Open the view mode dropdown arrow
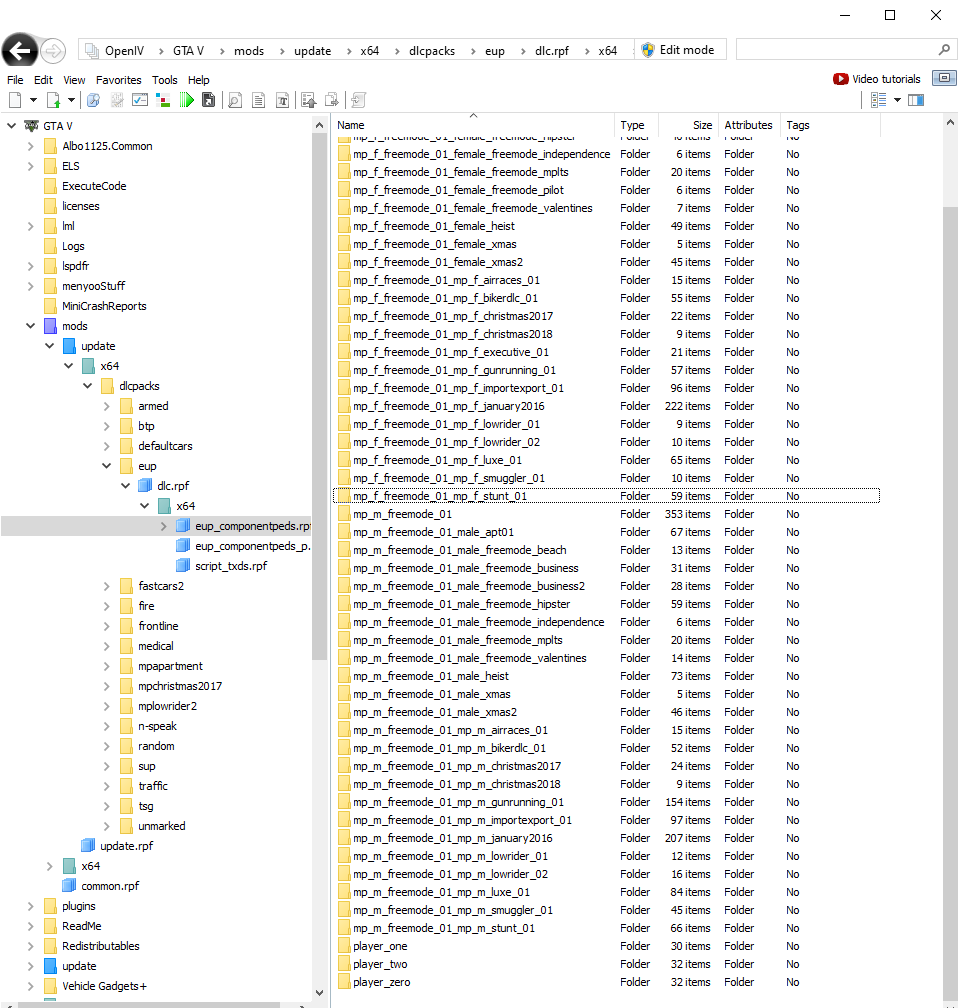 point(897,100)
